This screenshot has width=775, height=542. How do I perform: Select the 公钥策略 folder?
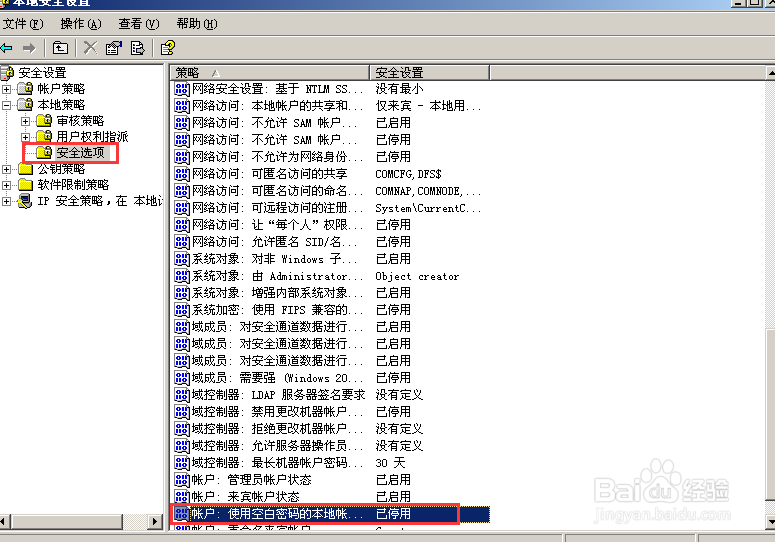click(61, 169)
